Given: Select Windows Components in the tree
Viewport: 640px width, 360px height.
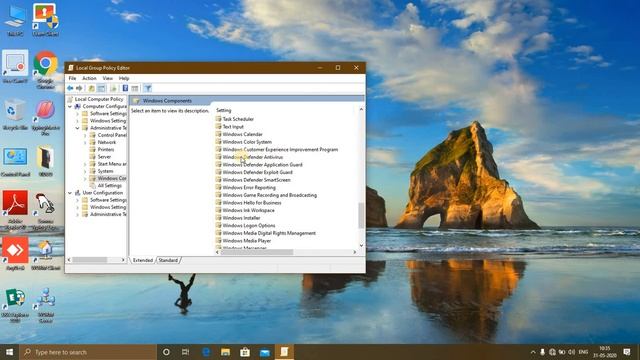Looking at the screenshot, I should coord(111,178).
